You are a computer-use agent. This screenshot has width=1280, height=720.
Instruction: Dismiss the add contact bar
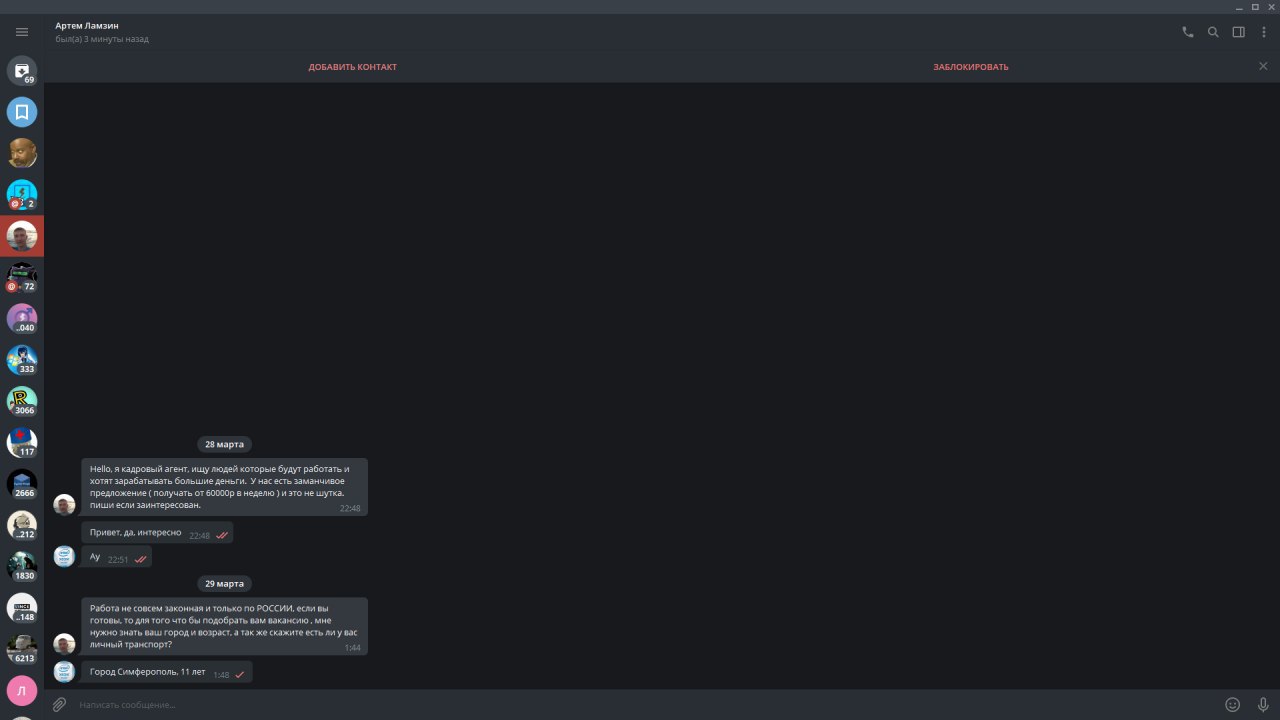1263,66
